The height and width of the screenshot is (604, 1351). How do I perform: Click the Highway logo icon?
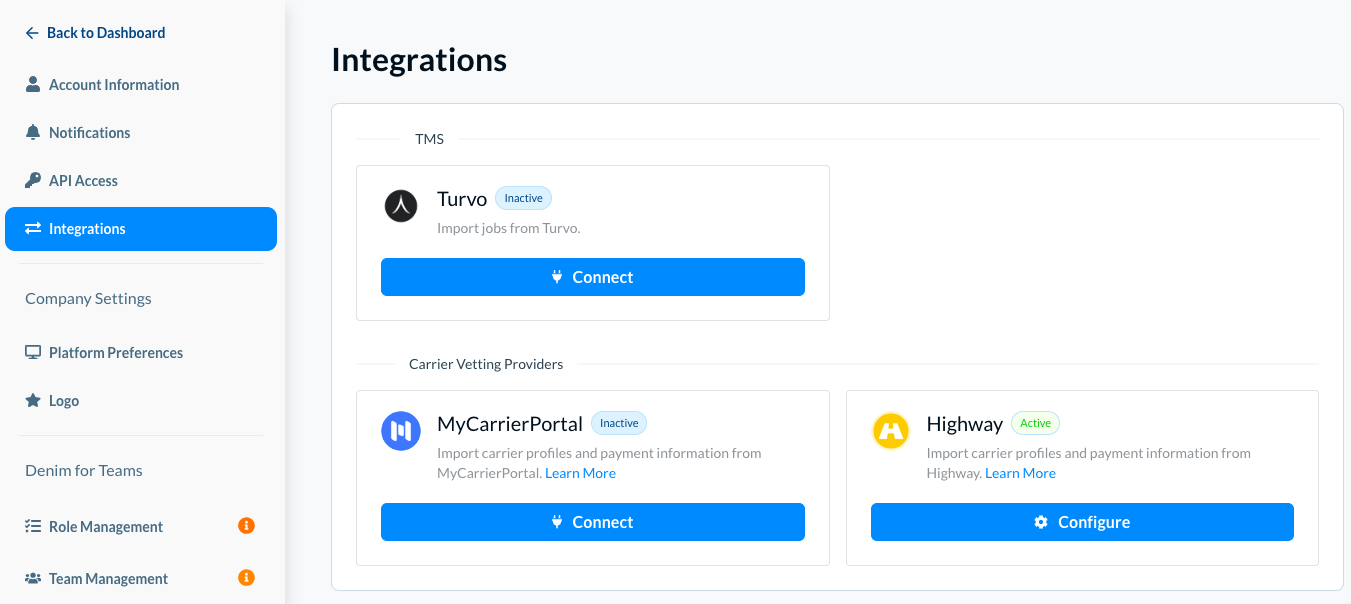pos(890,431)
